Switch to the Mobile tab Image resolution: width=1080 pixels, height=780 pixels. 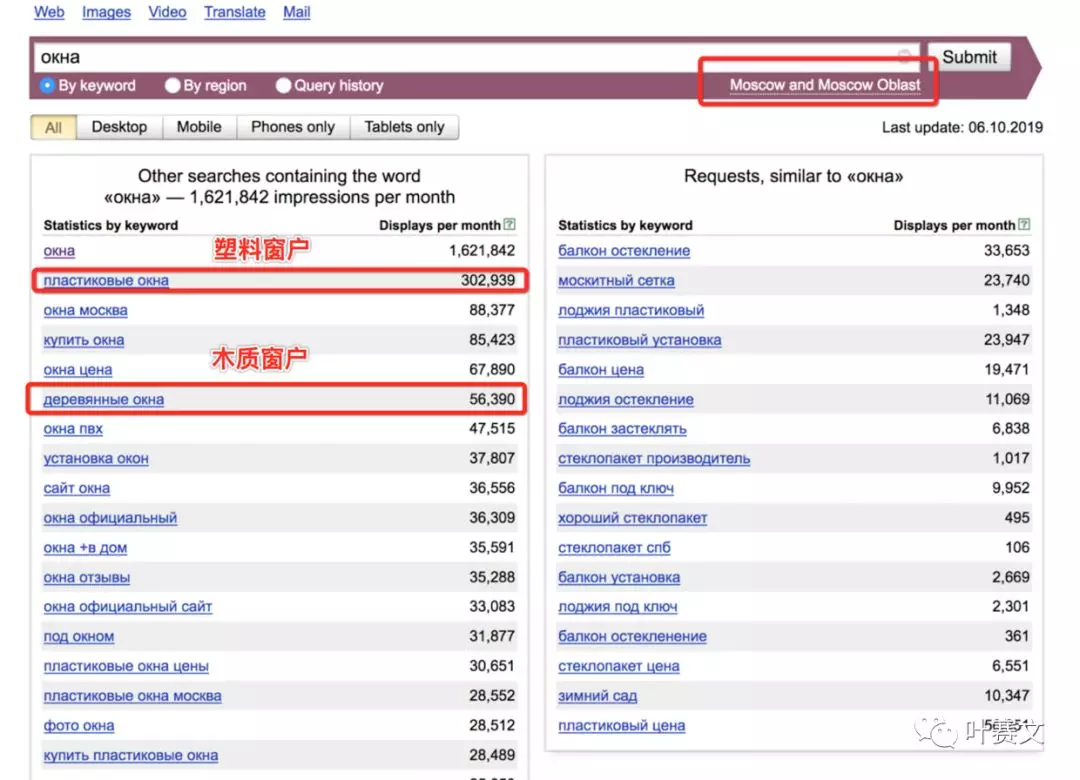point(198,127)
